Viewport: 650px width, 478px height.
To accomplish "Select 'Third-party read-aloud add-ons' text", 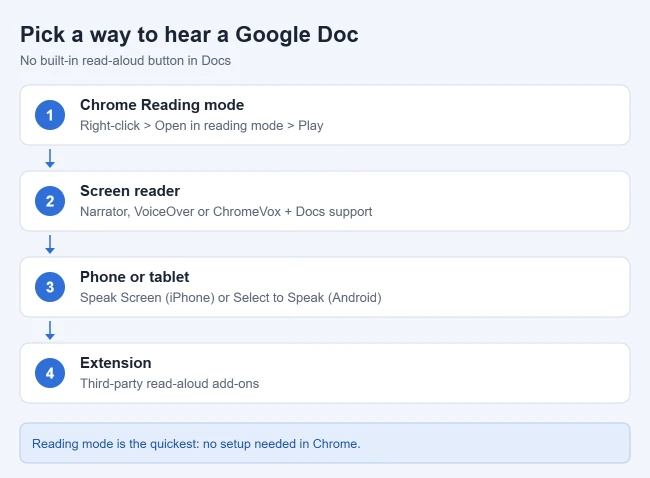I will coord(169,383).
